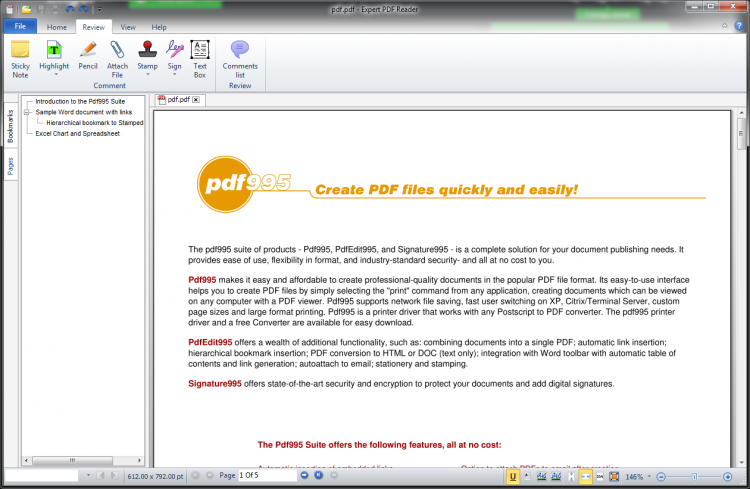
Task: Select Hierarchical bookmark to Stamped item
Action: click(95, 122)
